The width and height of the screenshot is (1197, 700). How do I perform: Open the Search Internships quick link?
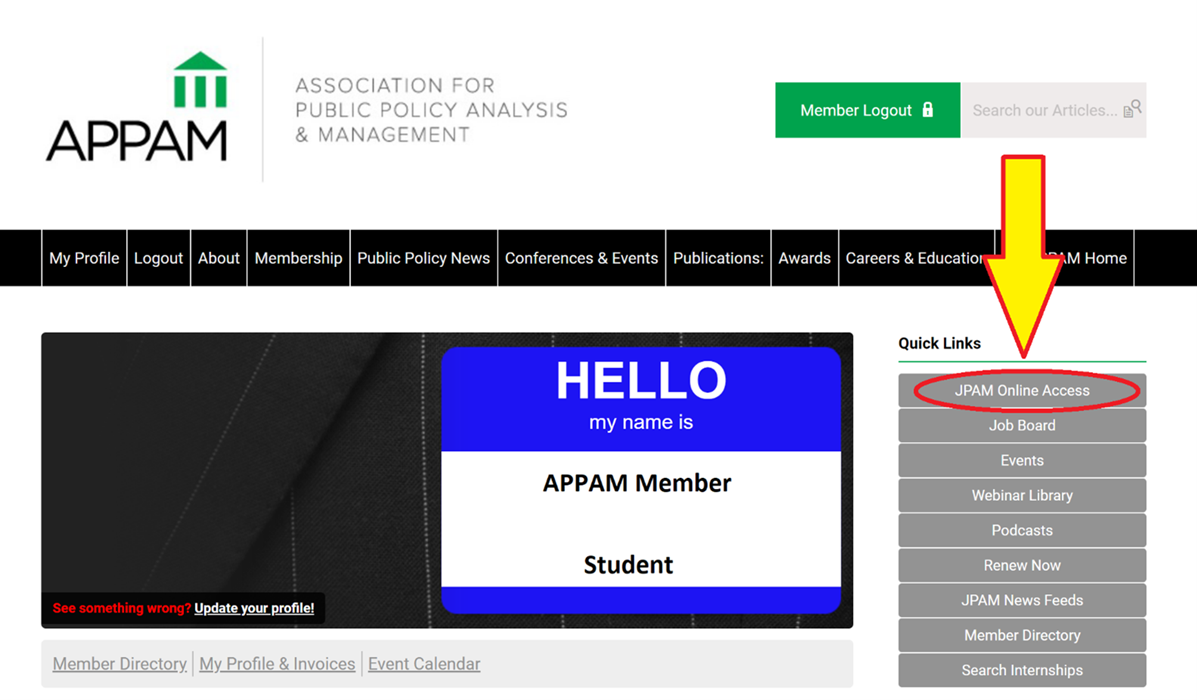tap(1022, 670)
